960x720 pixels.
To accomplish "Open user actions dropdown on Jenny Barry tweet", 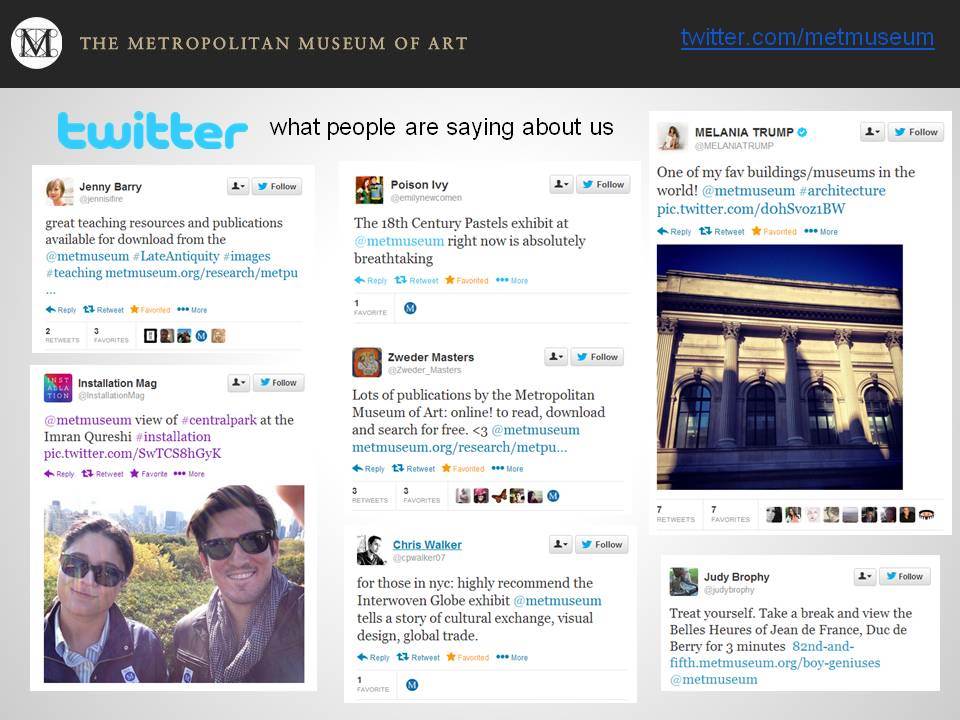I will (x=238, y=186).
